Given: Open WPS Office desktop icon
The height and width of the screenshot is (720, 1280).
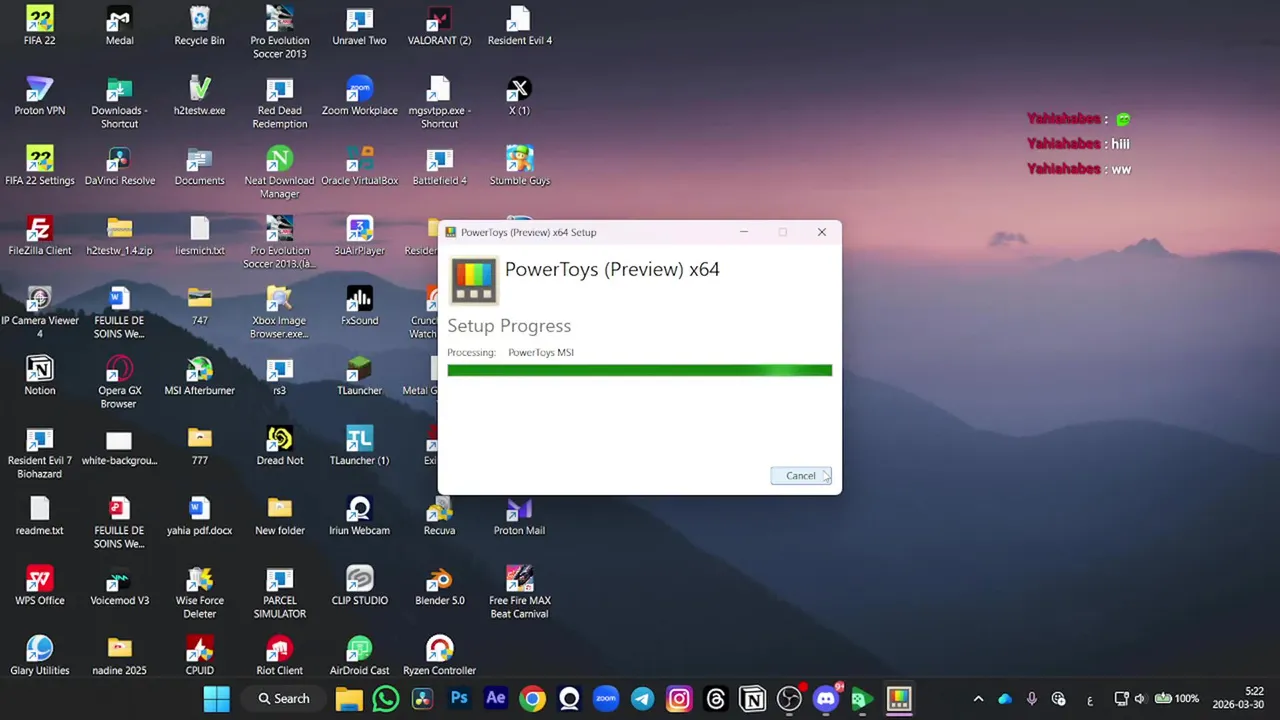Looking at the screenshot, I should tap(40, 585).
